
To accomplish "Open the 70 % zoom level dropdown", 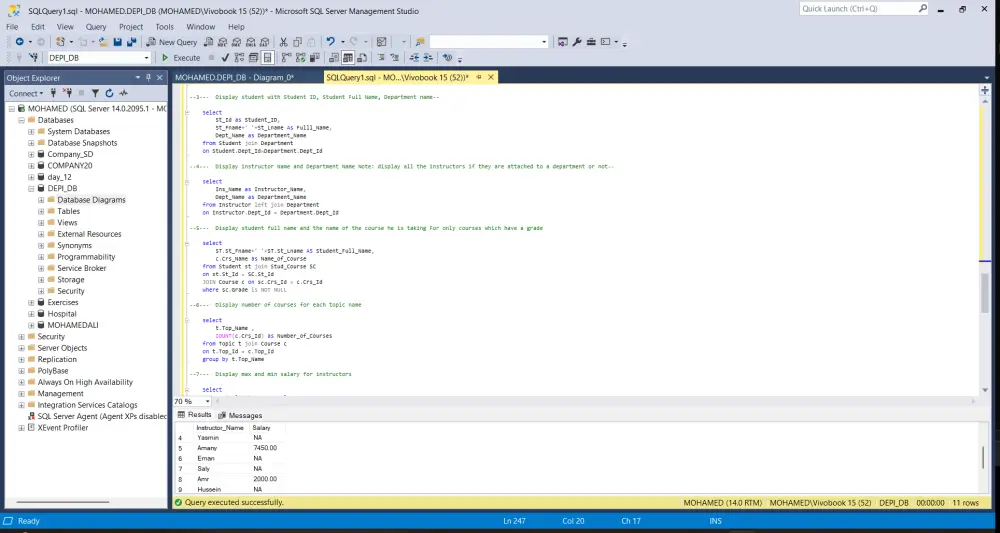I will click(x=207, y=402).
